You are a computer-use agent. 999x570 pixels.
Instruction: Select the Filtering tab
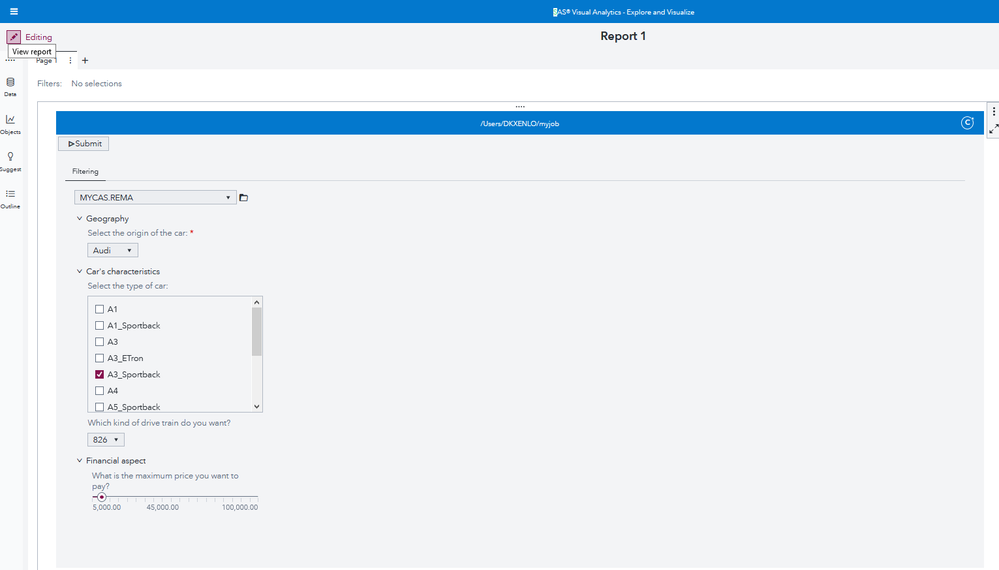(x=85, y=171)
